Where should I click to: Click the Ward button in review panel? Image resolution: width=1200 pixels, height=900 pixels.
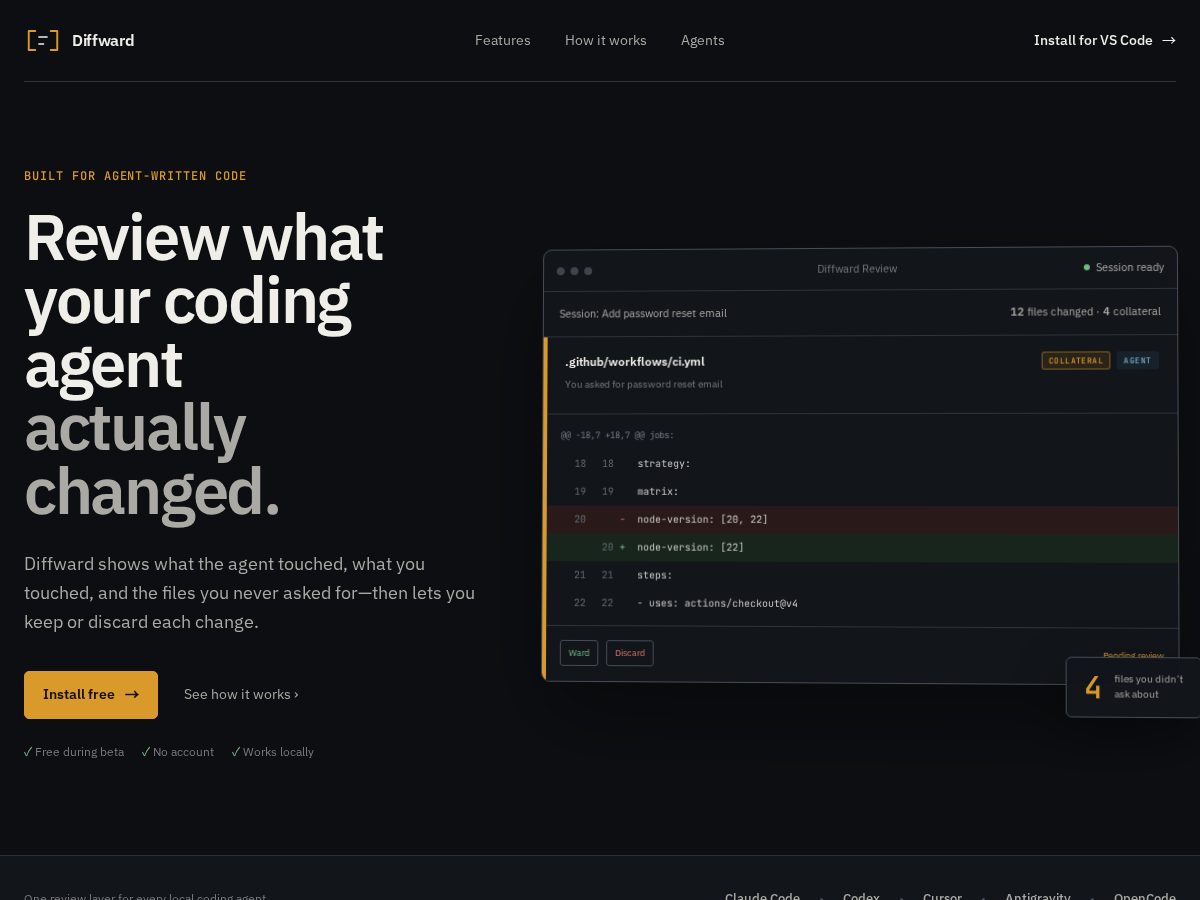tap(579, 653)
